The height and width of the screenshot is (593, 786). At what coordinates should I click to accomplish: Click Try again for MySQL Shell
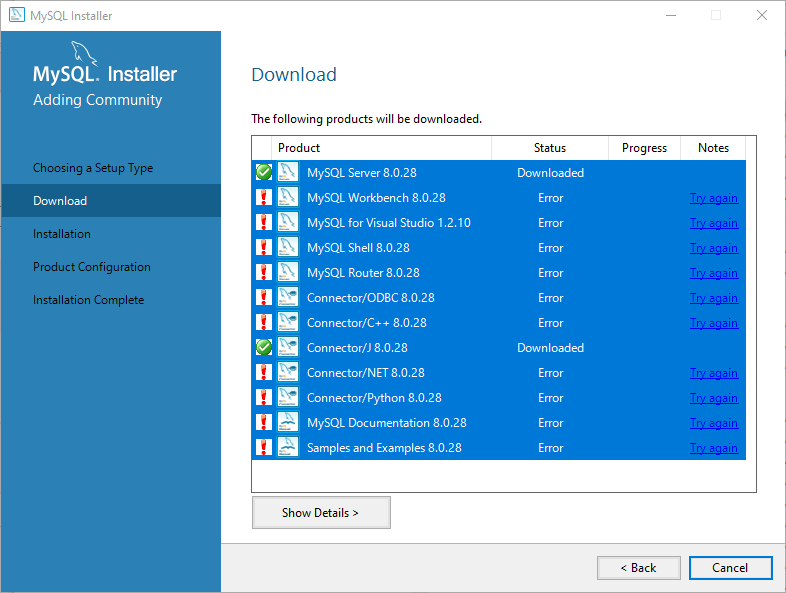714,248
